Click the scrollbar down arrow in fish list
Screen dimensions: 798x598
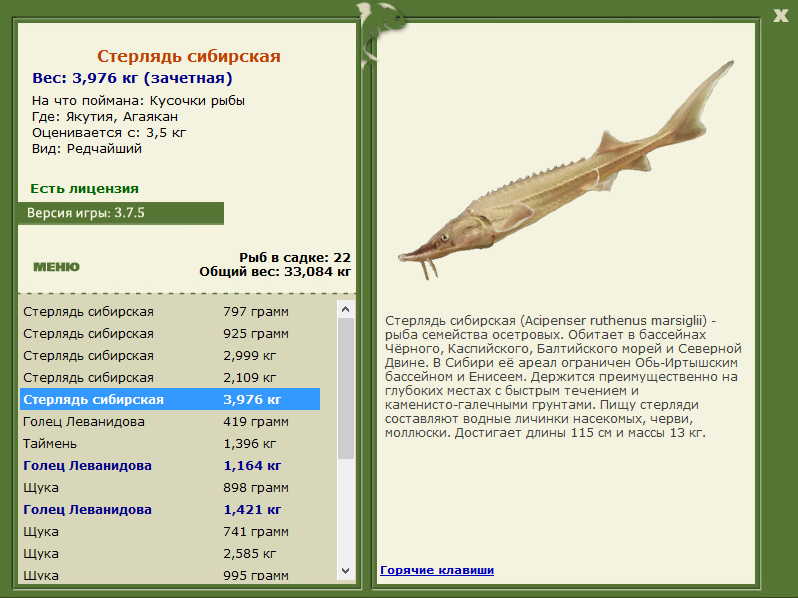(x=346, y=571)
